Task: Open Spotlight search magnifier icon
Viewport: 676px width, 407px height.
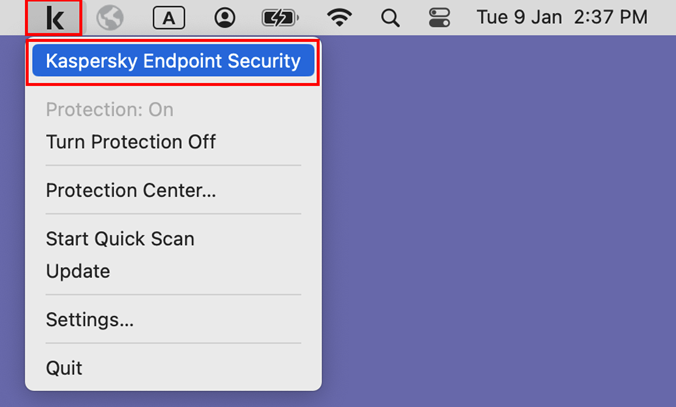Action: click(391, 17)
